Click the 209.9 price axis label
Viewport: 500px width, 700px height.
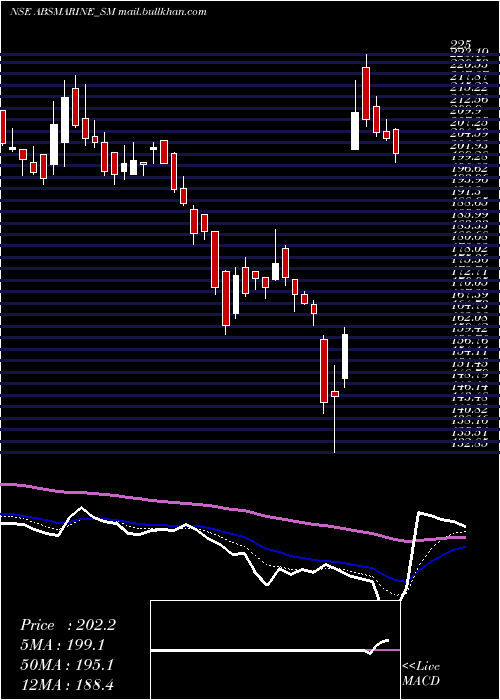(466, 111)
